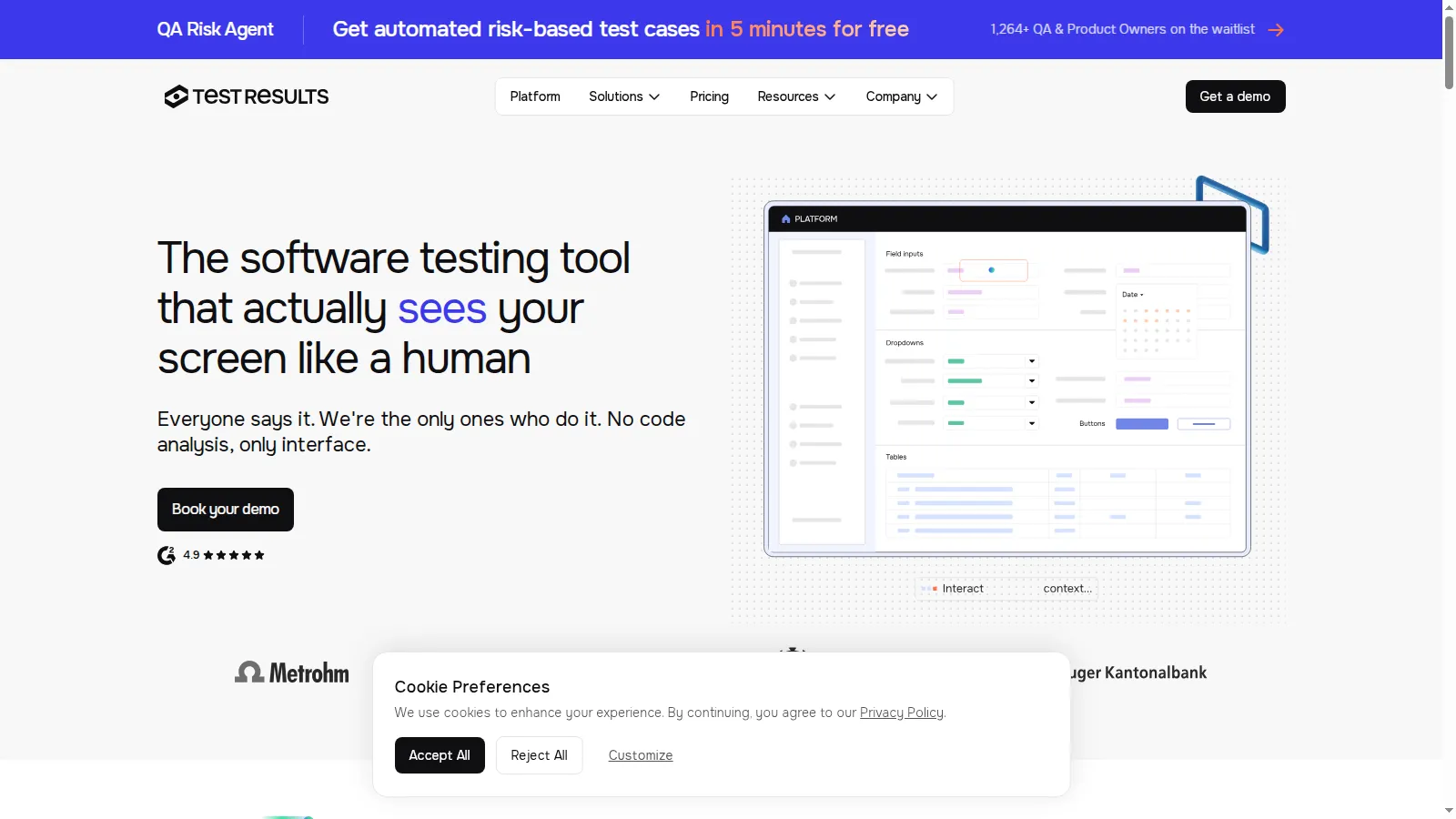Click the G2 rating logo icon

pyautogui.click(x=167, y=555)
